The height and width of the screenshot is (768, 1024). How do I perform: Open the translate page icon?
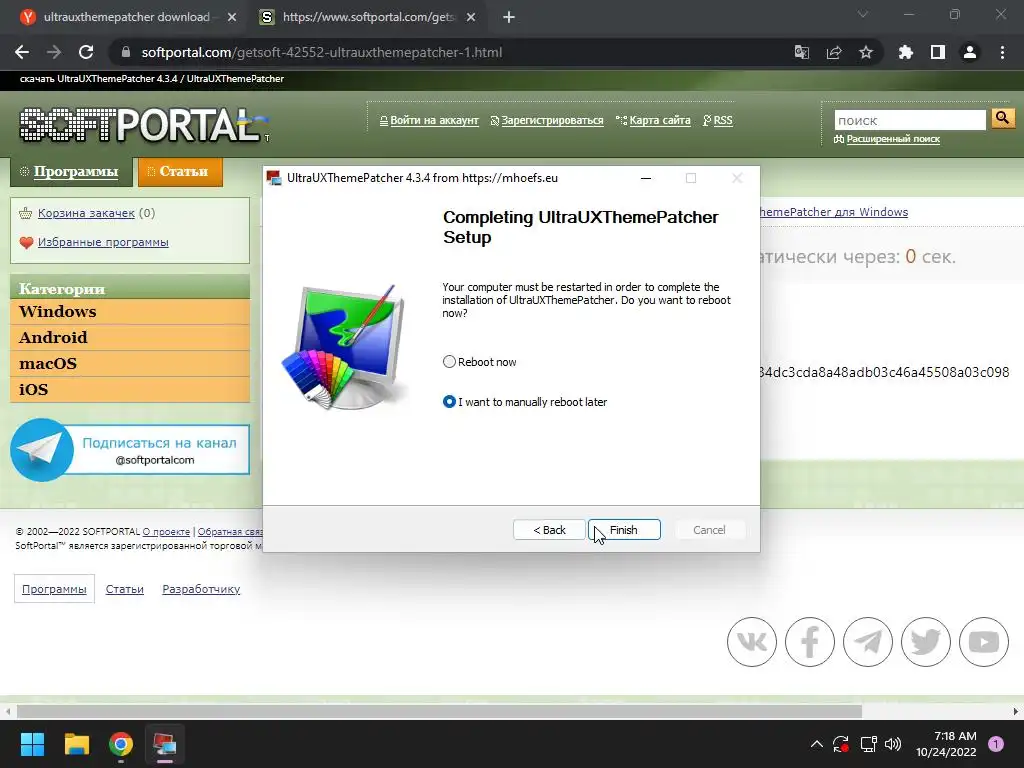[802, 52]
